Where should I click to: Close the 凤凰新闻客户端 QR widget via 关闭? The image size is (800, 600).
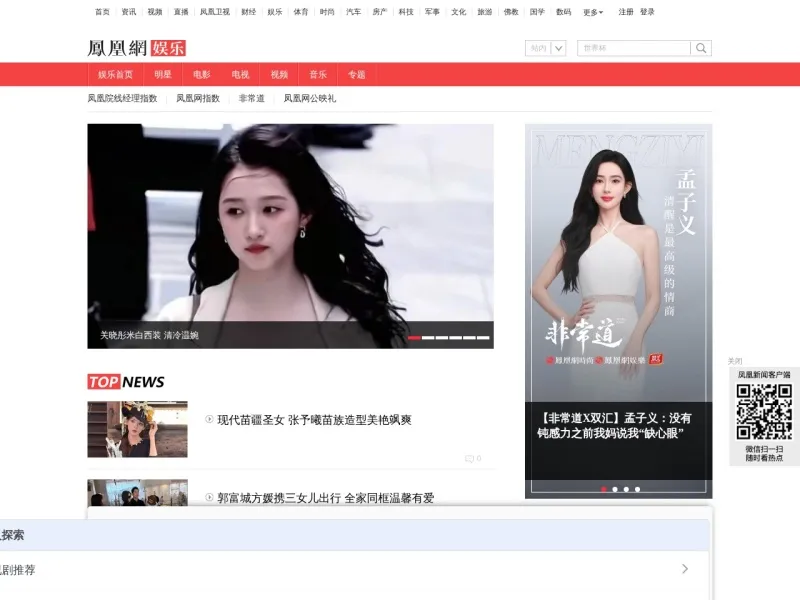pos(735,361)
